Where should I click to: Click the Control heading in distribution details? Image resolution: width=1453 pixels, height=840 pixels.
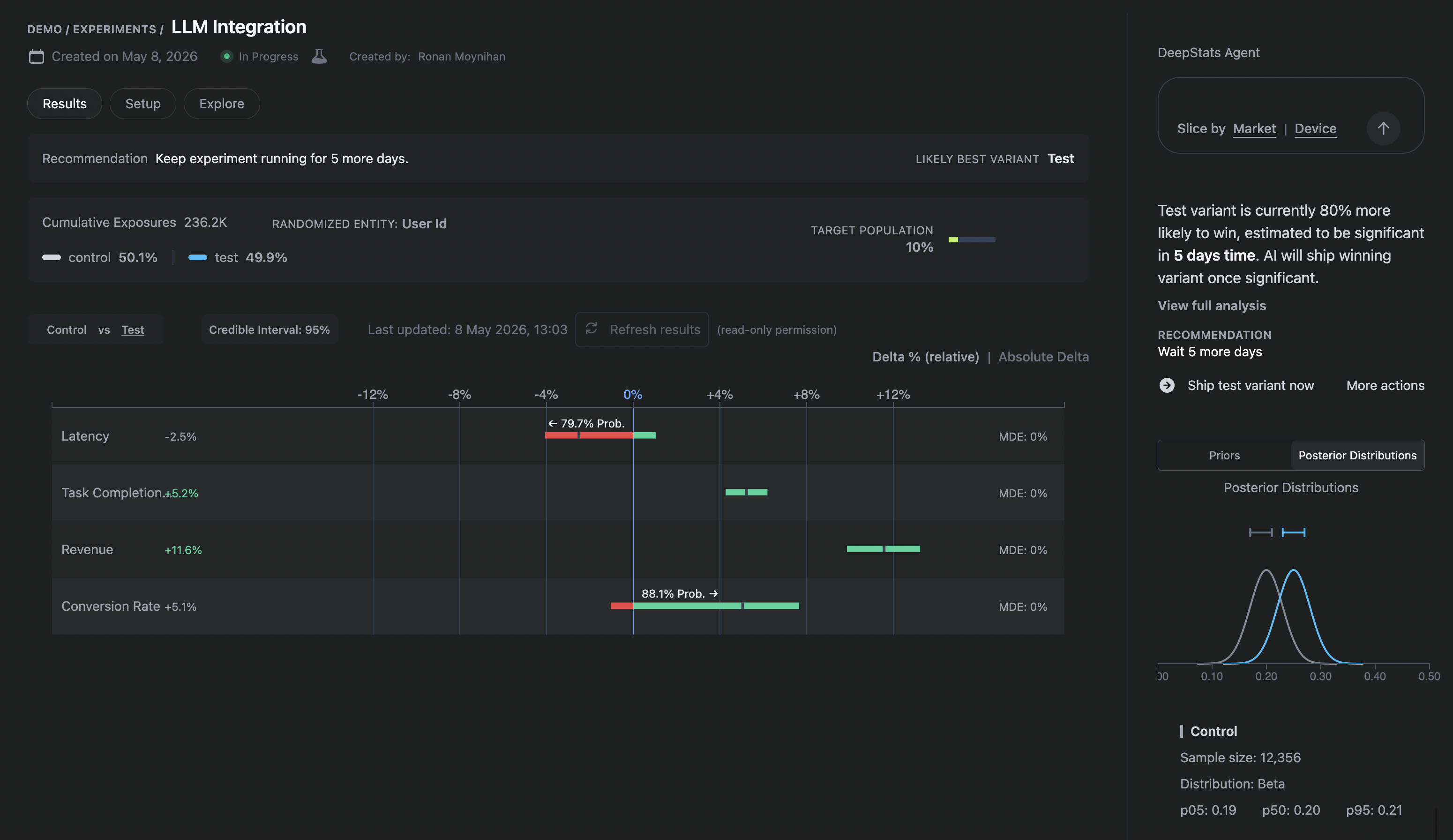(1213, 731)
